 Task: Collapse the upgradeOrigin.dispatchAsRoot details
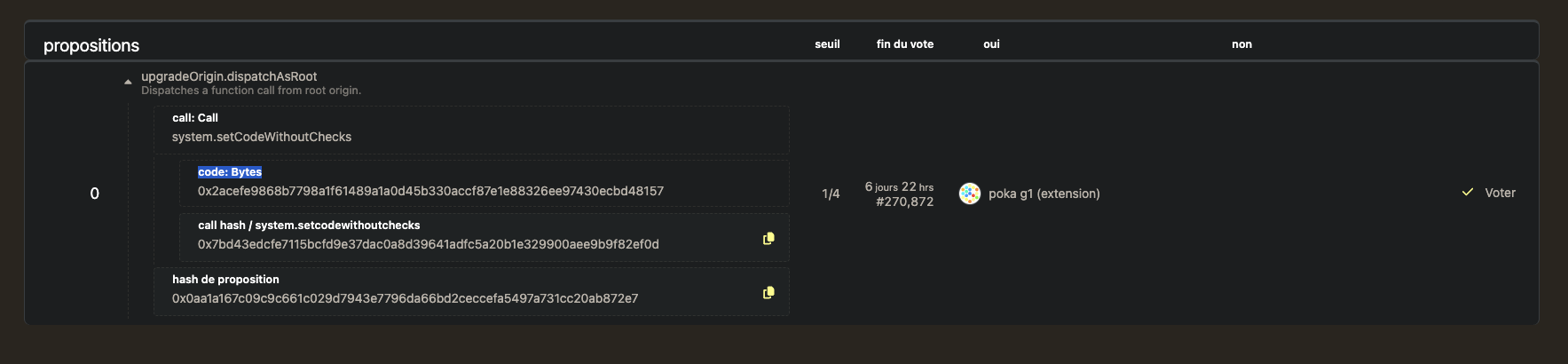tap(128, 82)
